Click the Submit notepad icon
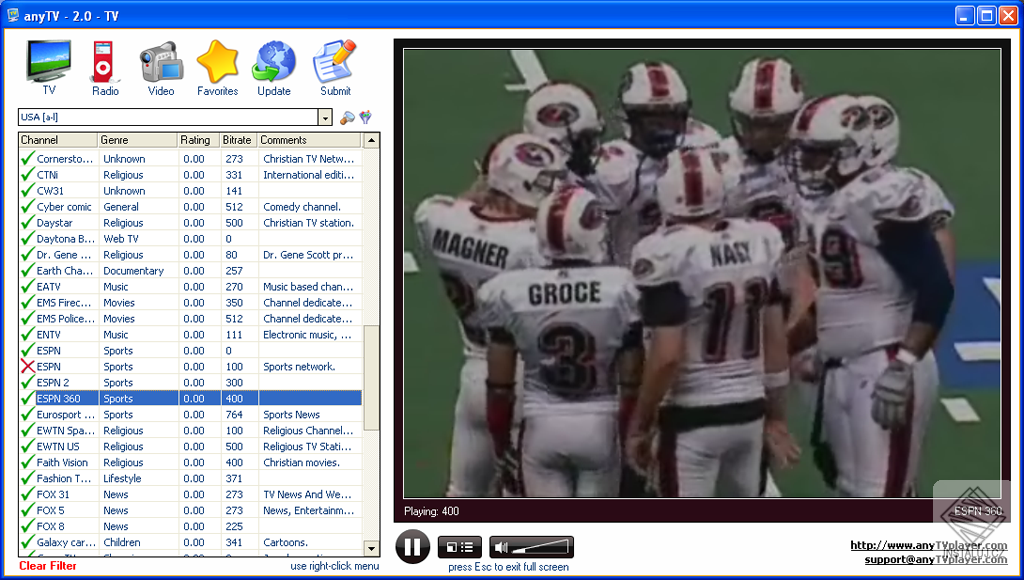The width and height of the screenshot is (1024, 580). (334, 61)
